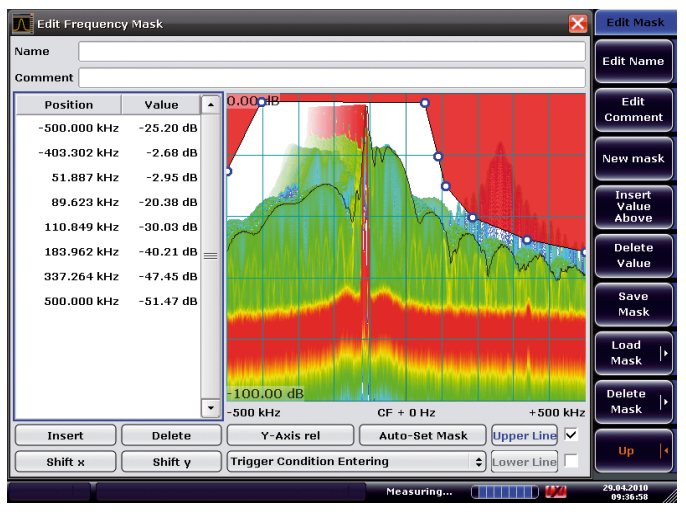
Task: Click the Position column header
Action: (69, 105)
